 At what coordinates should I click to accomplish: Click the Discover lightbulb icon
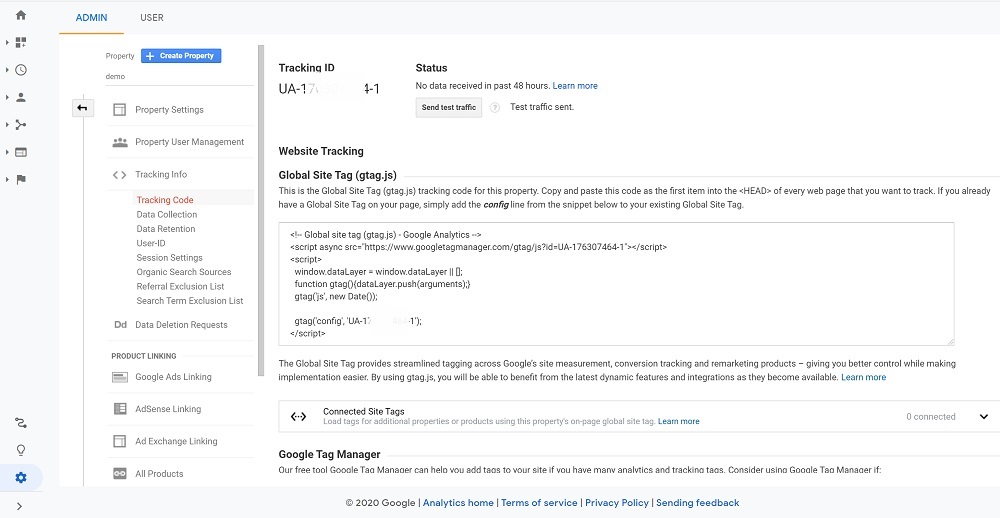tap(21, 450)
